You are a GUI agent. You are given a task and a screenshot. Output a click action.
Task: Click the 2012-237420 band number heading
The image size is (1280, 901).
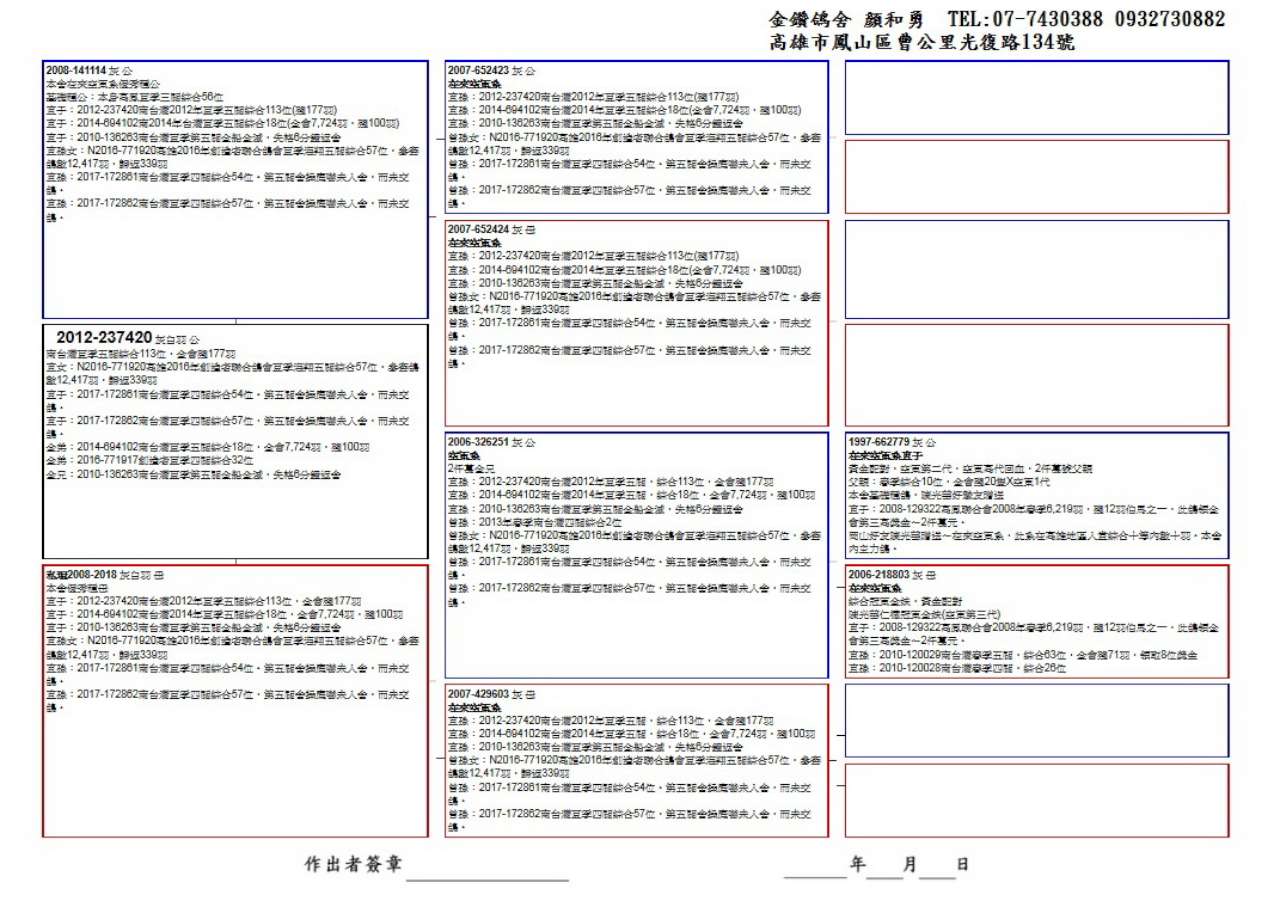click(x=104, y=337)
